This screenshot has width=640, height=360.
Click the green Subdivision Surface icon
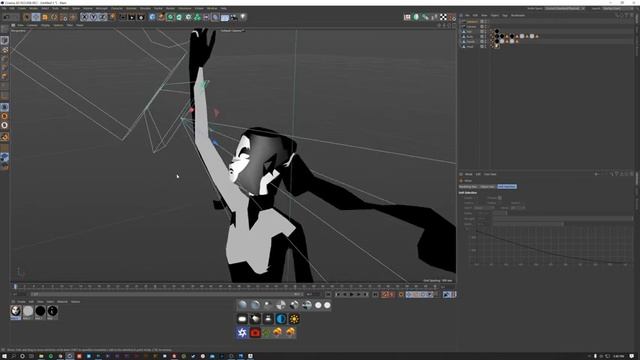point(170,17)
